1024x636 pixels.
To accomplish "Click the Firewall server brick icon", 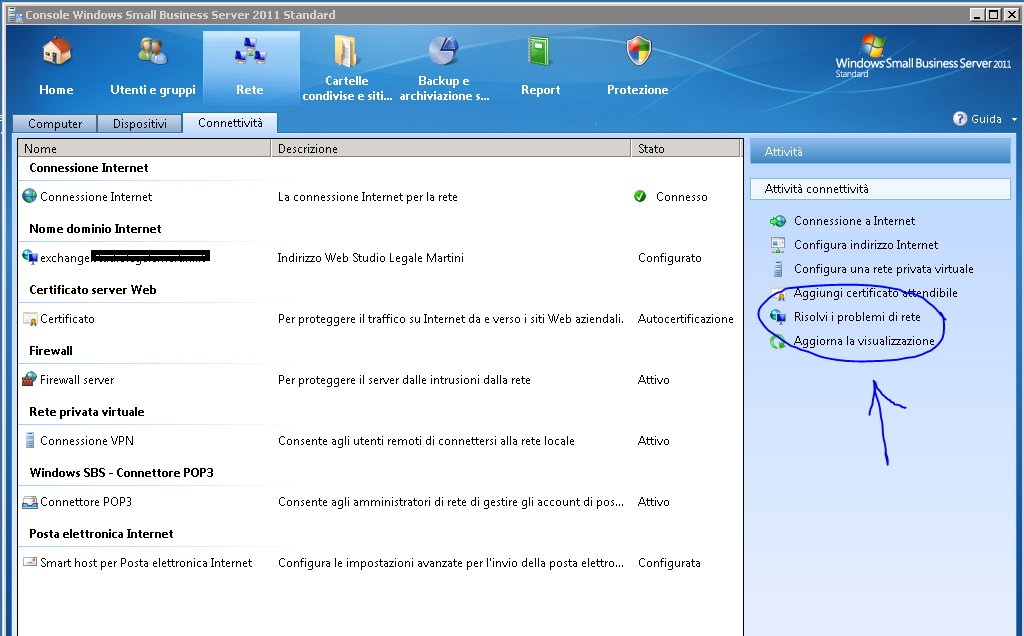I will click(x=29, y=379).
